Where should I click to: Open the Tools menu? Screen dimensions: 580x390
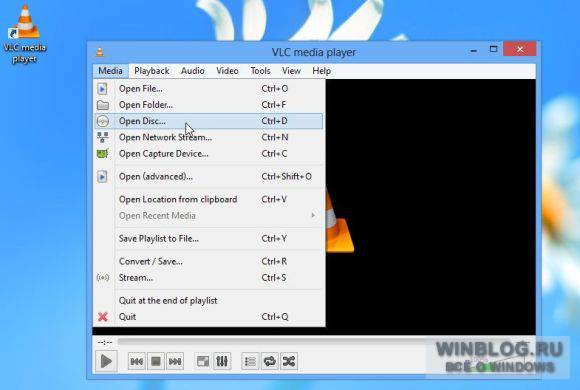[x=260, y=71]
